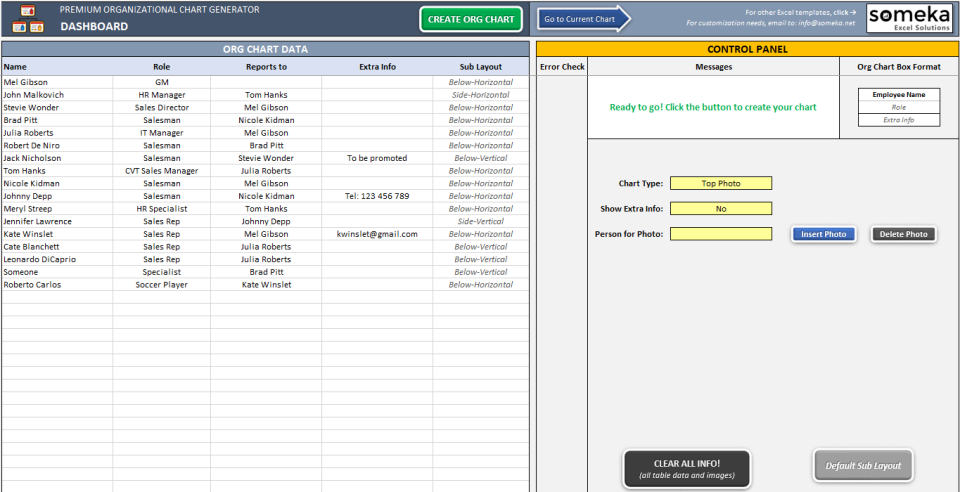Open the Show Extra Info dropdown set to No
This screenshot has width=960, height=492.
tap(721, 209)
